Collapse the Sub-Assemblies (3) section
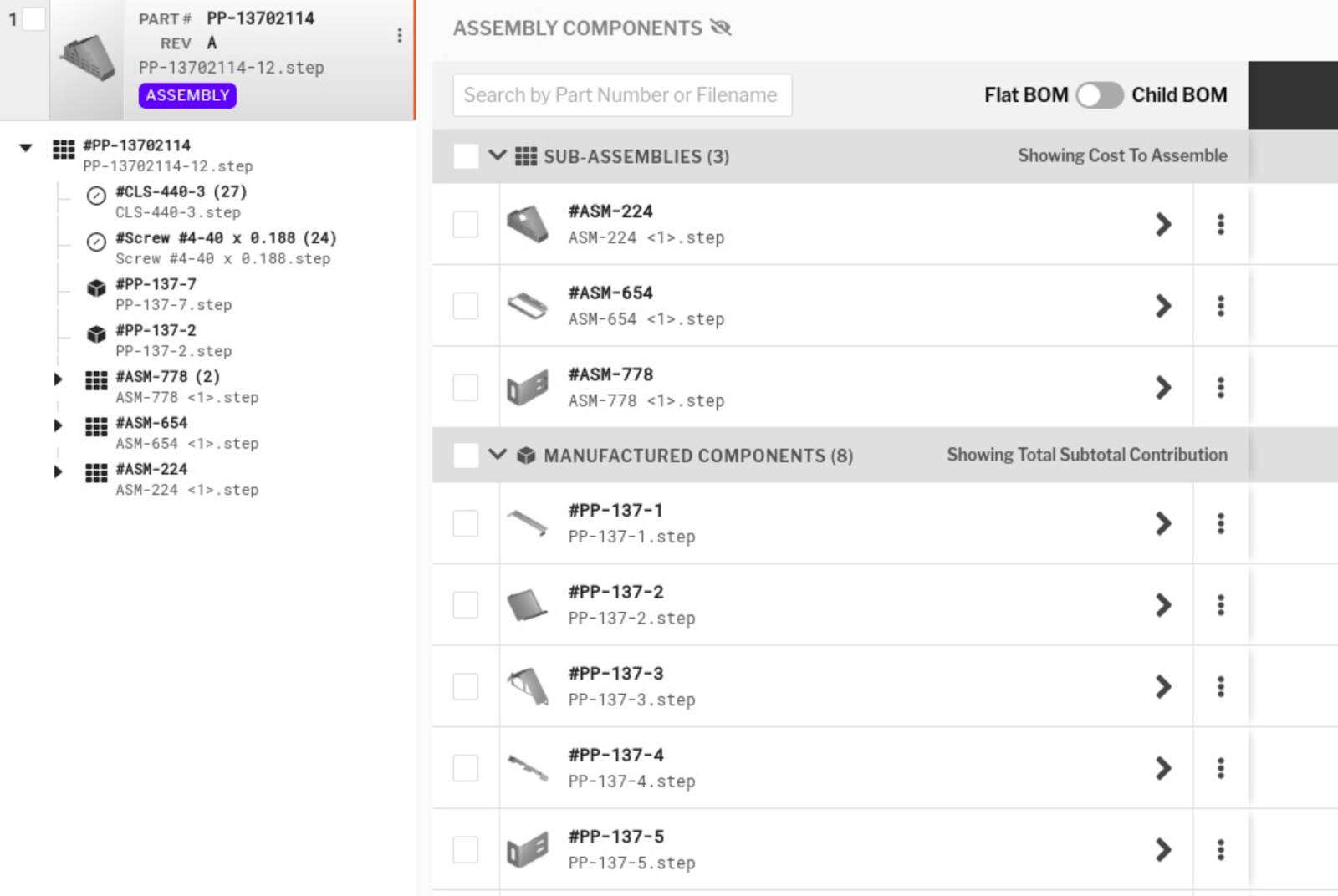The height and width of the screenshot is (896, 1338). [x=498, y=155]
